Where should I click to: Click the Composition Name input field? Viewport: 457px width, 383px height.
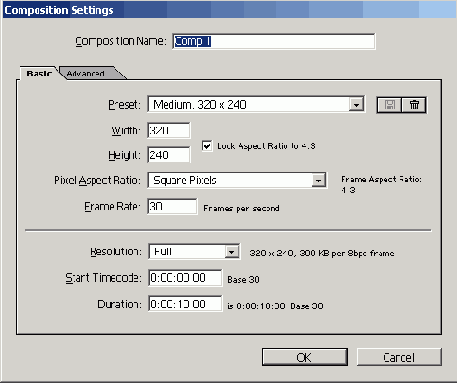274,41
